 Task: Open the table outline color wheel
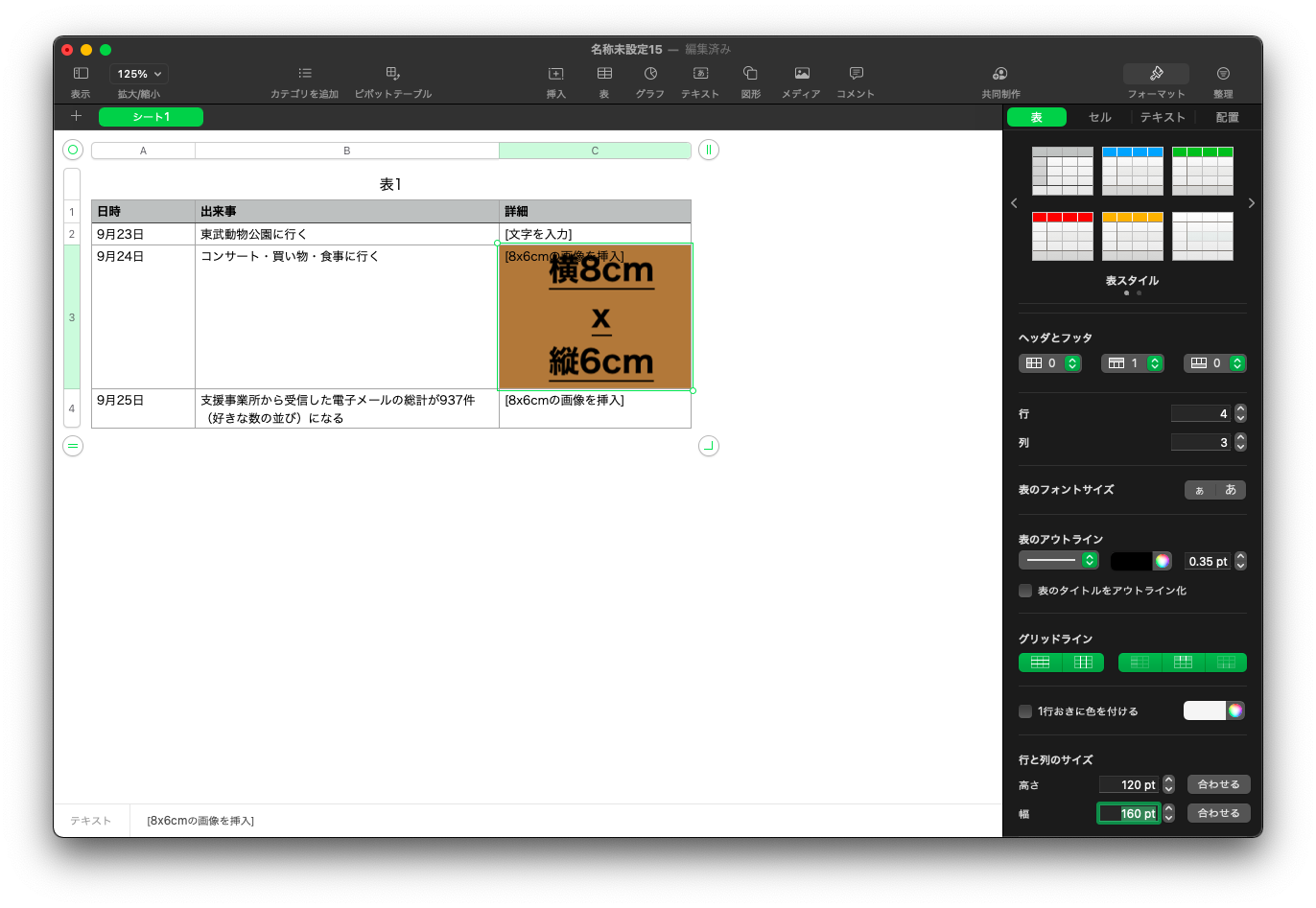[x=1162, y=561]
